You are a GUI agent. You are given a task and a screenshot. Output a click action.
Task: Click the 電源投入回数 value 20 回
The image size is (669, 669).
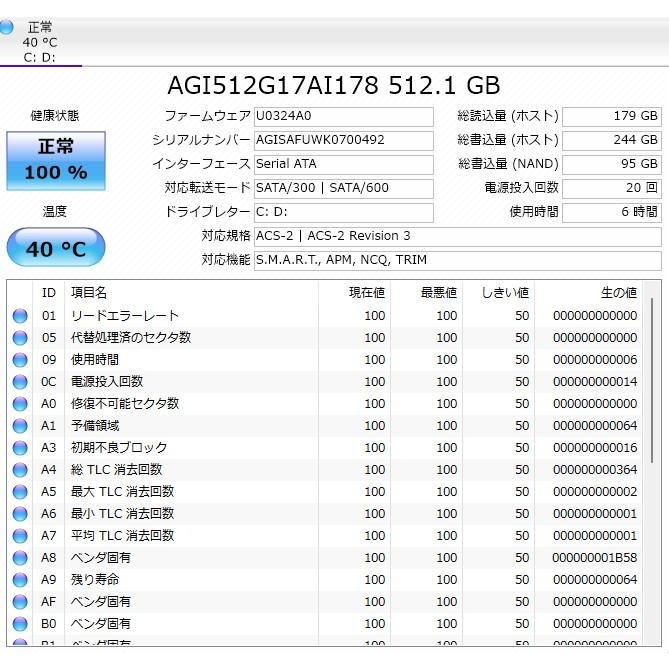(x=612, y=188)
